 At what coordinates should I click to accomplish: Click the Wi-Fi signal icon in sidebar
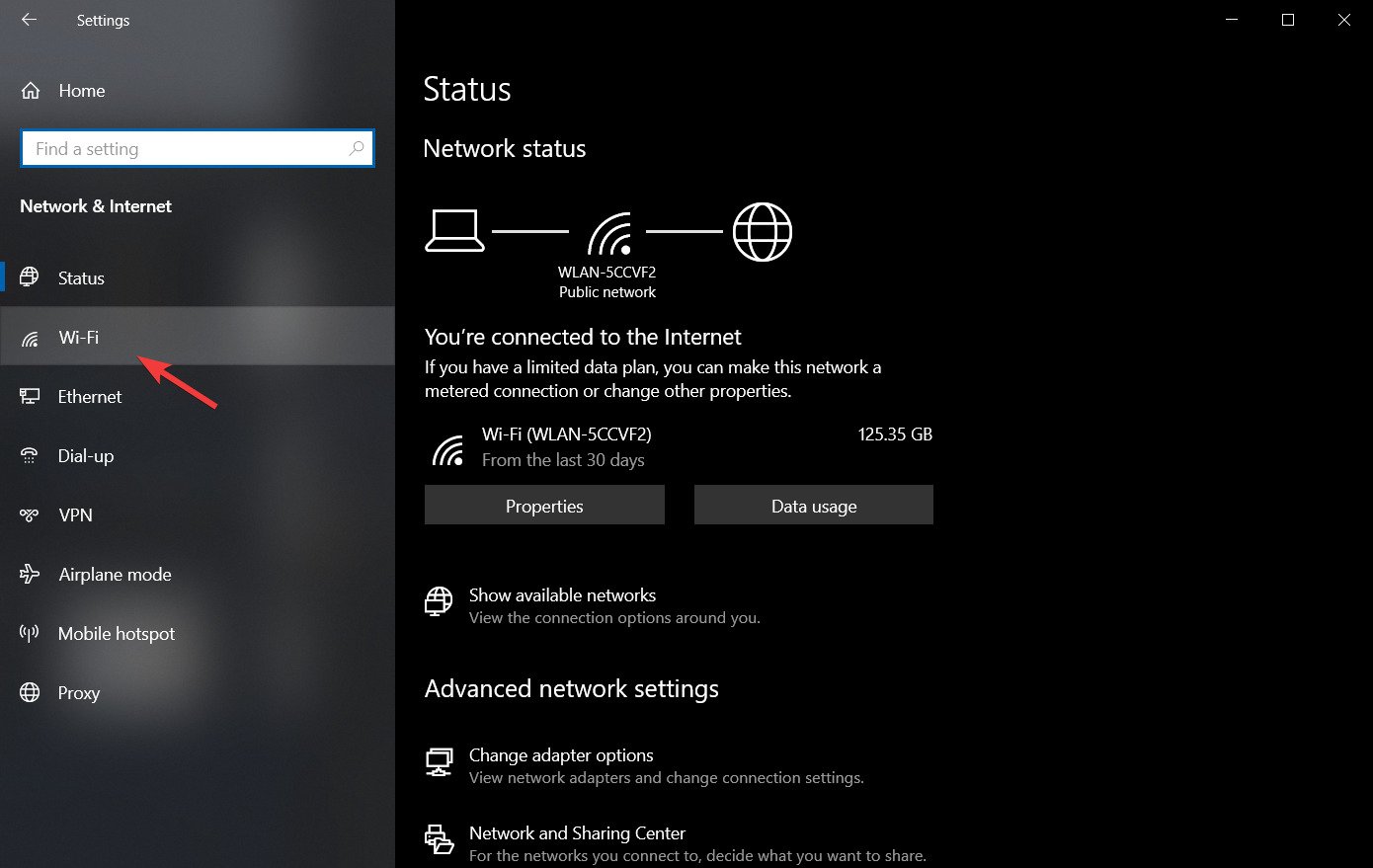(30, 338)
